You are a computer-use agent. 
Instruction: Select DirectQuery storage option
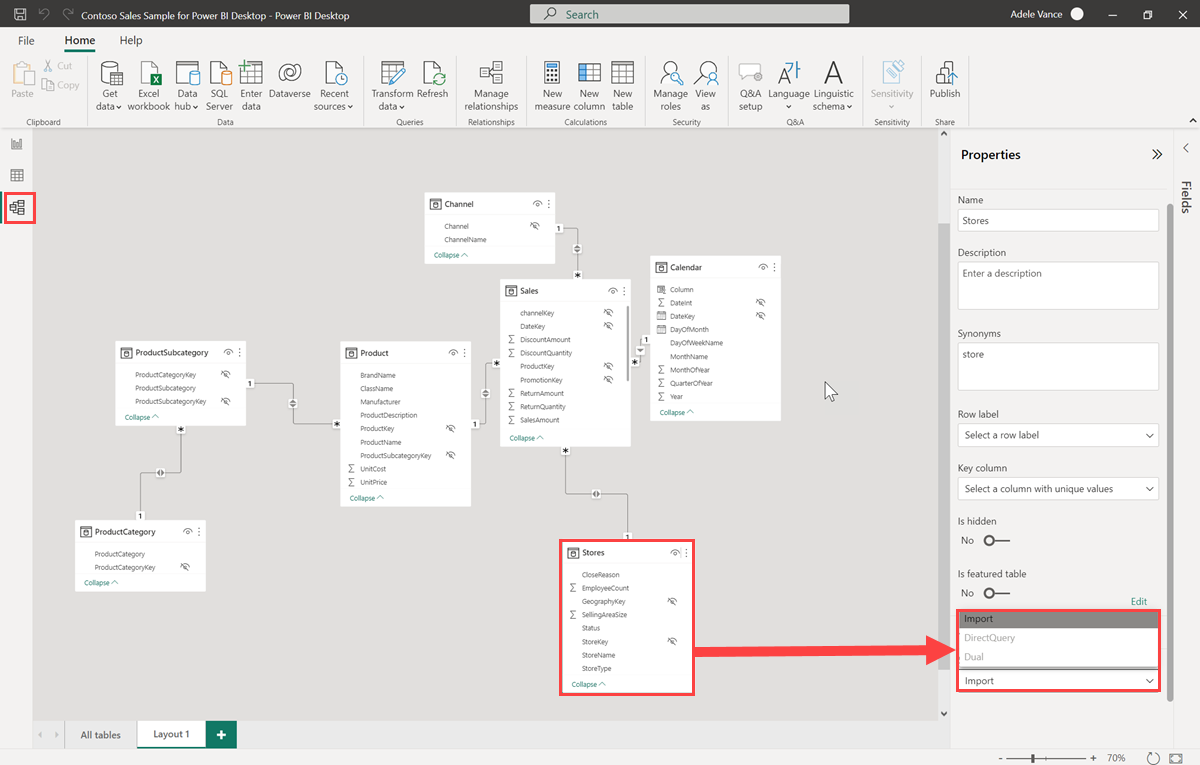coord(1058,638)
